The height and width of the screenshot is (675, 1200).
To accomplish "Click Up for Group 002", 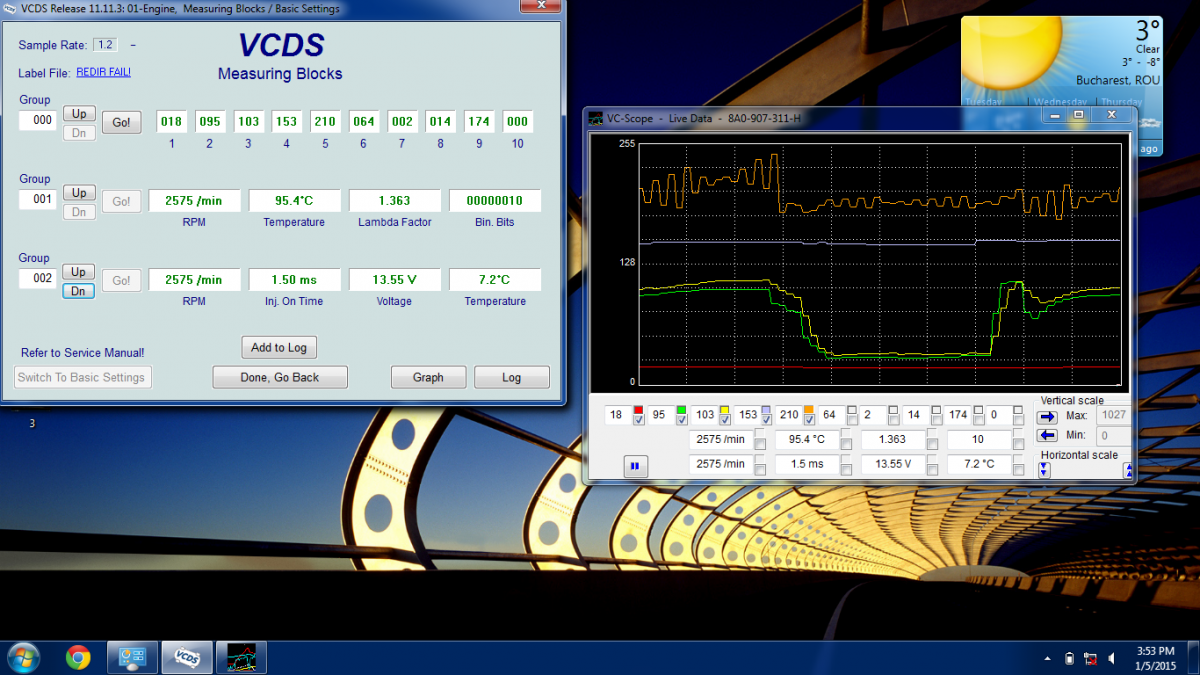I will pyautogui.click(x=79, y=271).
